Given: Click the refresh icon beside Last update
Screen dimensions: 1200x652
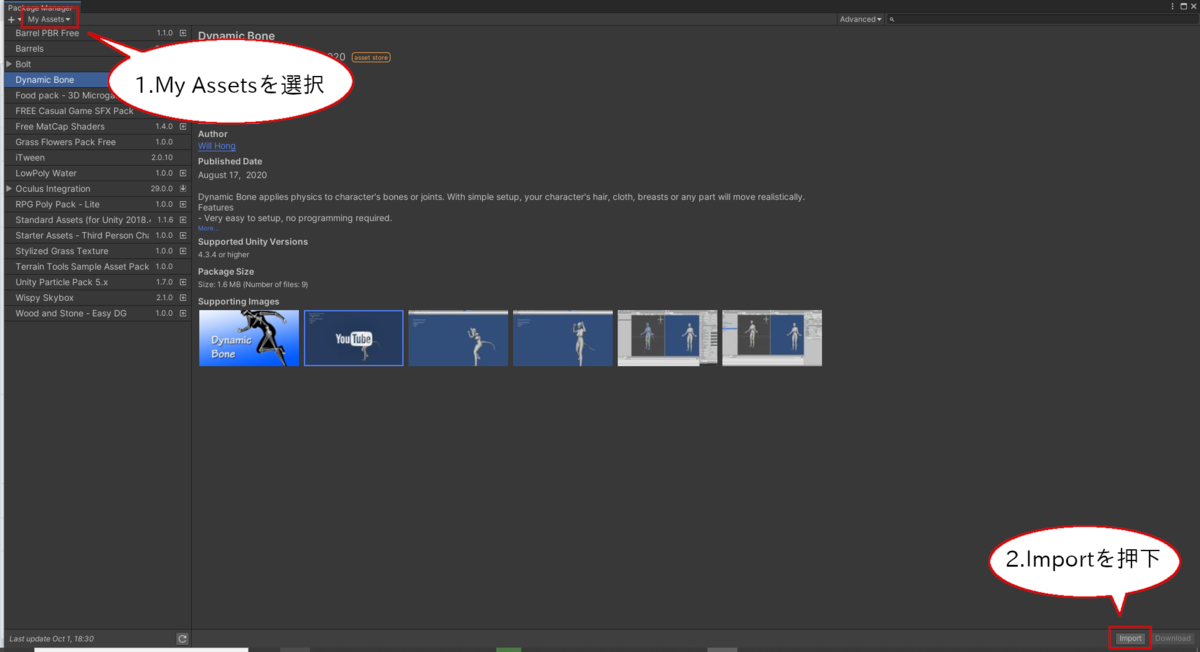Looking at the screenshot, I should pyautogui.click(x=182, y=638).
